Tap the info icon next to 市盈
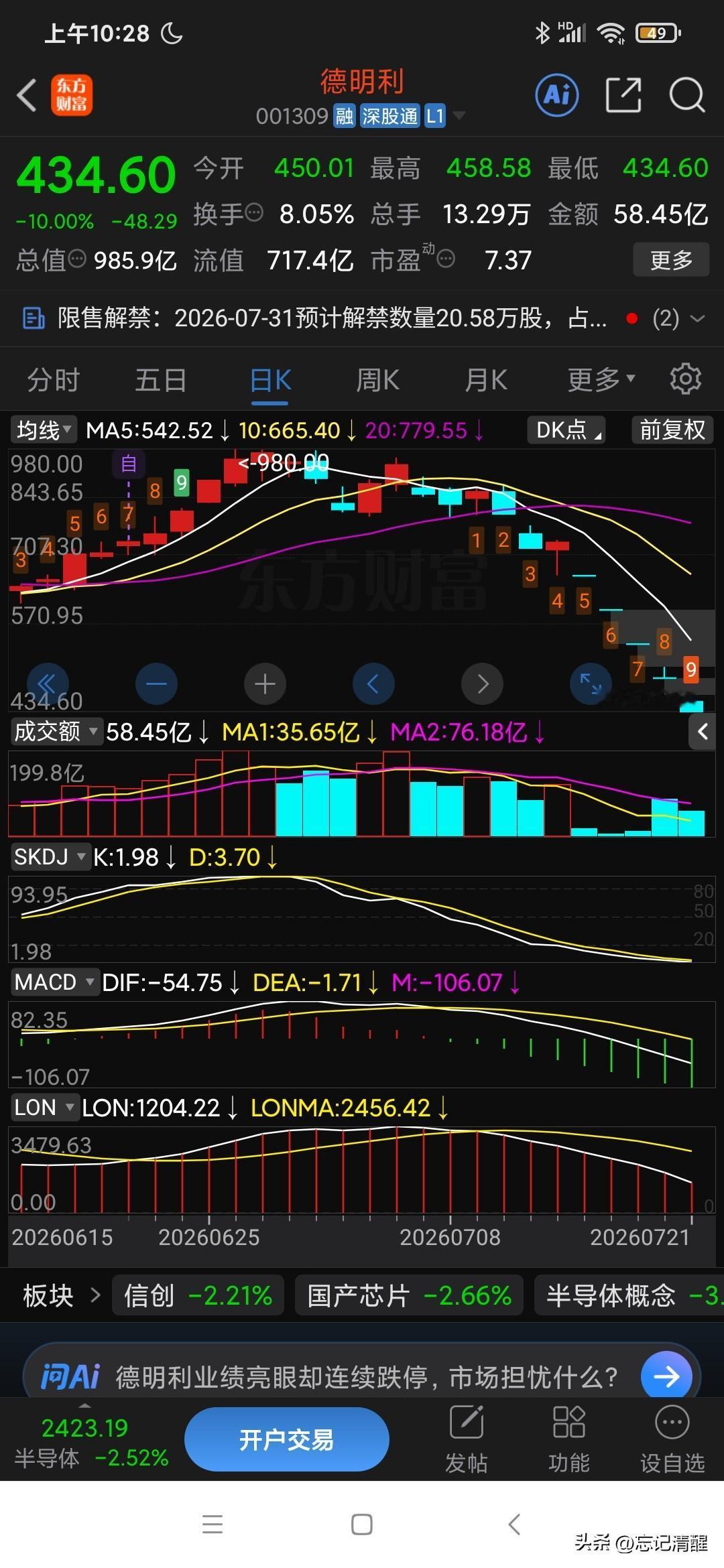Viewport: 724px width, 1568px height. click(x=446, y=258)
